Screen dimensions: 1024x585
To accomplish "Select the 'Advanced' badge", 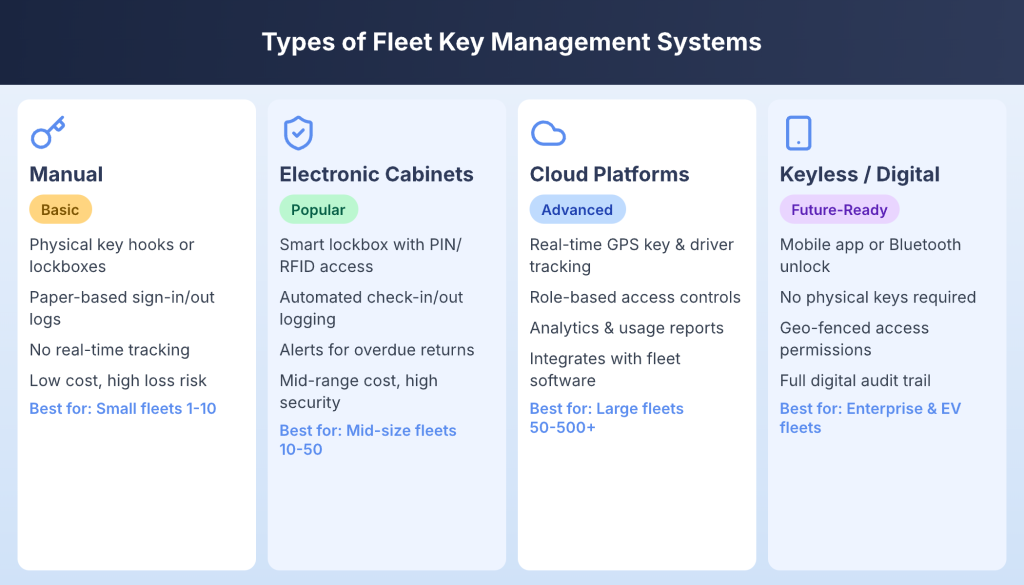I will (577, 210).
